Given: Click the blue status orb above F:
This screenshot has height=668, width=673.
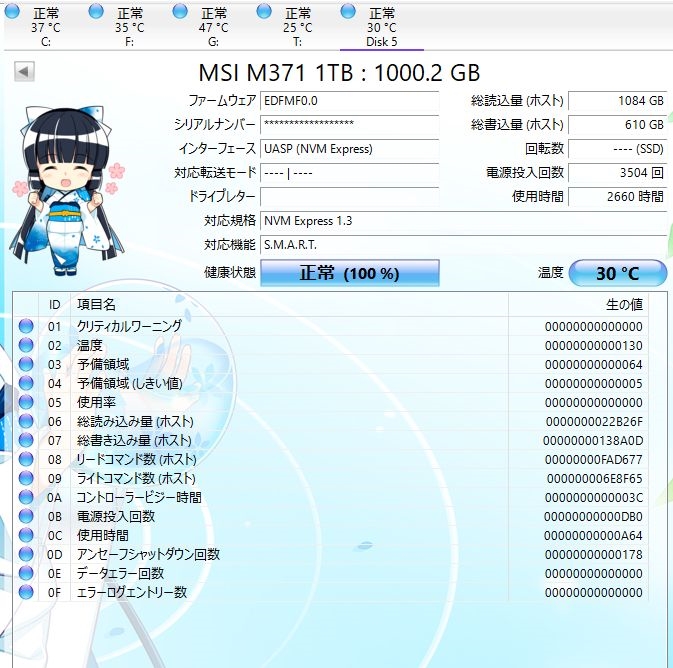Looking at the screenshot, I should (x=96, y=11).
